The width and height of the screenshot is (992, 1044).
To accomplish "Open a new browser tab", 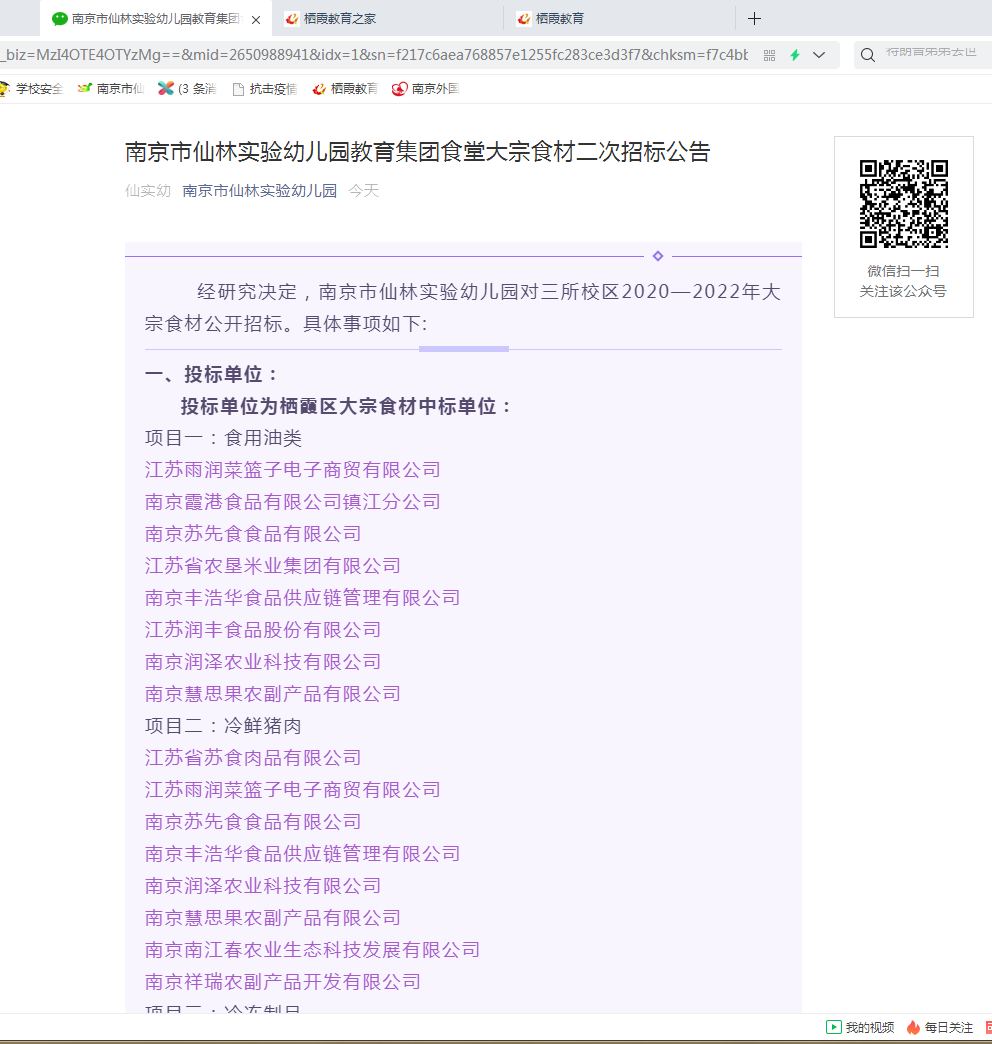I will click(x=754, y=19).
